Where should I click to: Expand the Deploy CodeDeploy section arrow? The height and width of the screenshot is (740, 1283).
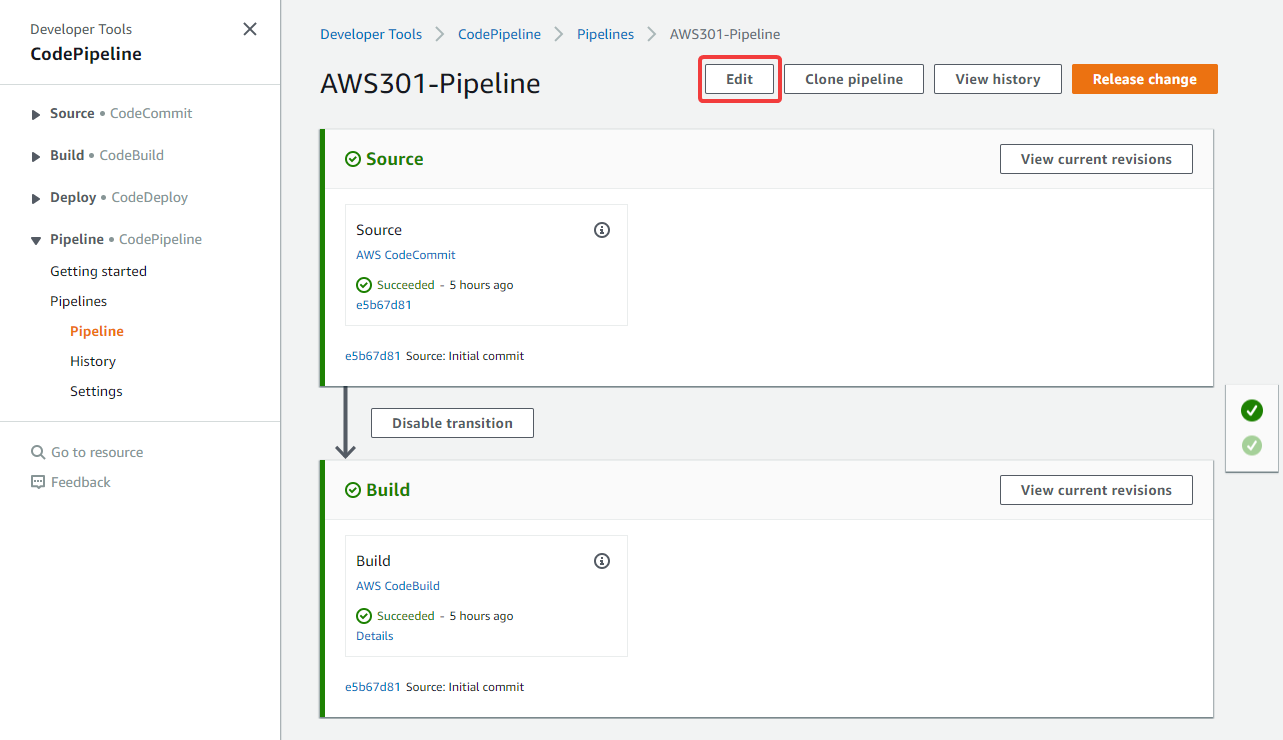tap(37, 198)
